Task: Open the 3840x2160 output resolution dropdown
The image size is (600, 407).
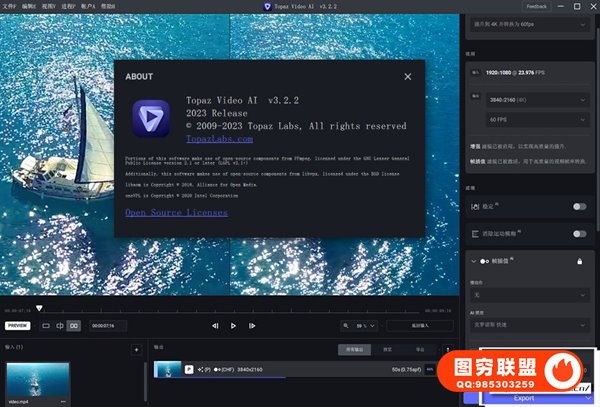Action: (x=537, y=101)
